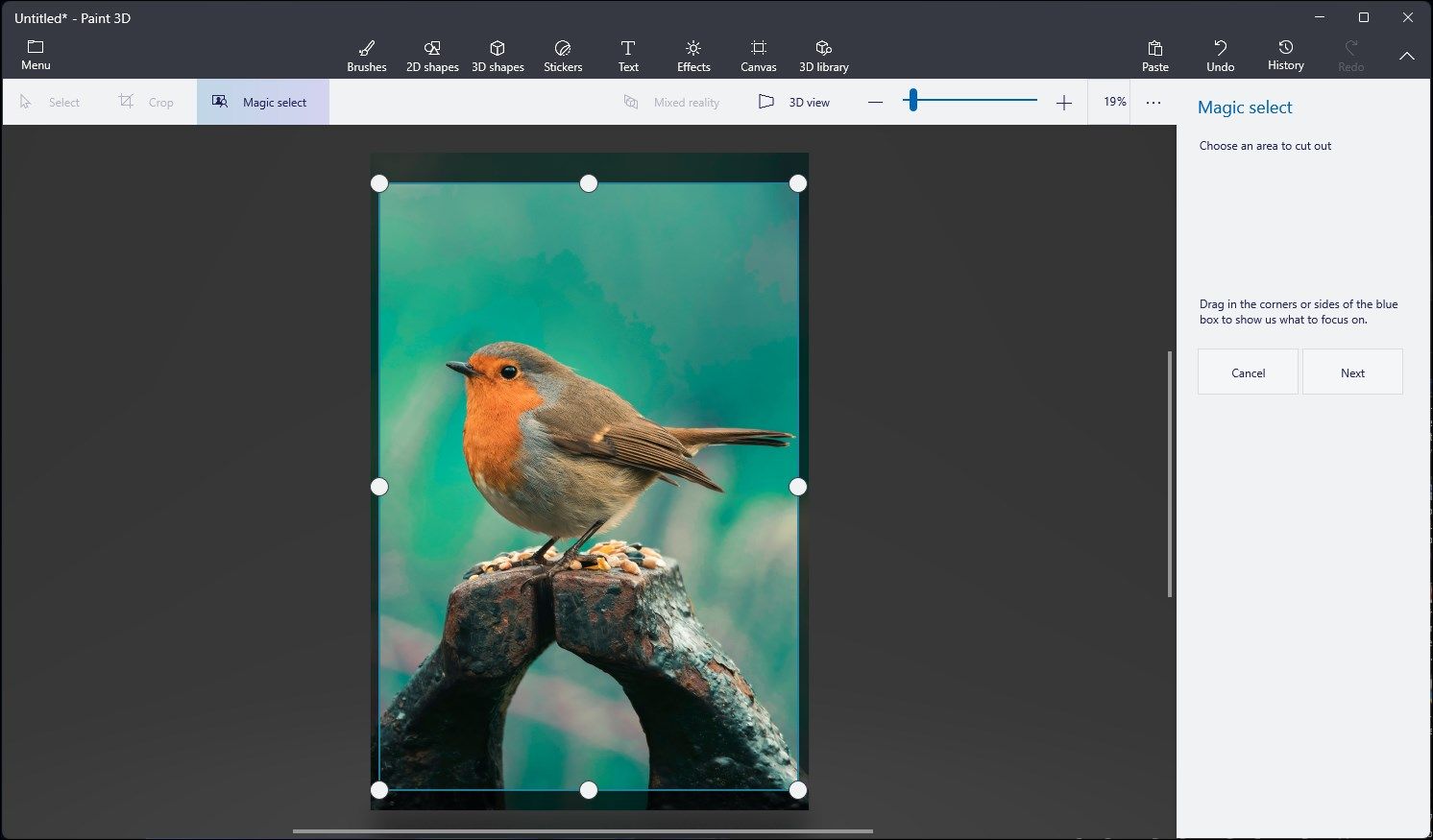Open the Stickers panel

click(x=563, y=53)
